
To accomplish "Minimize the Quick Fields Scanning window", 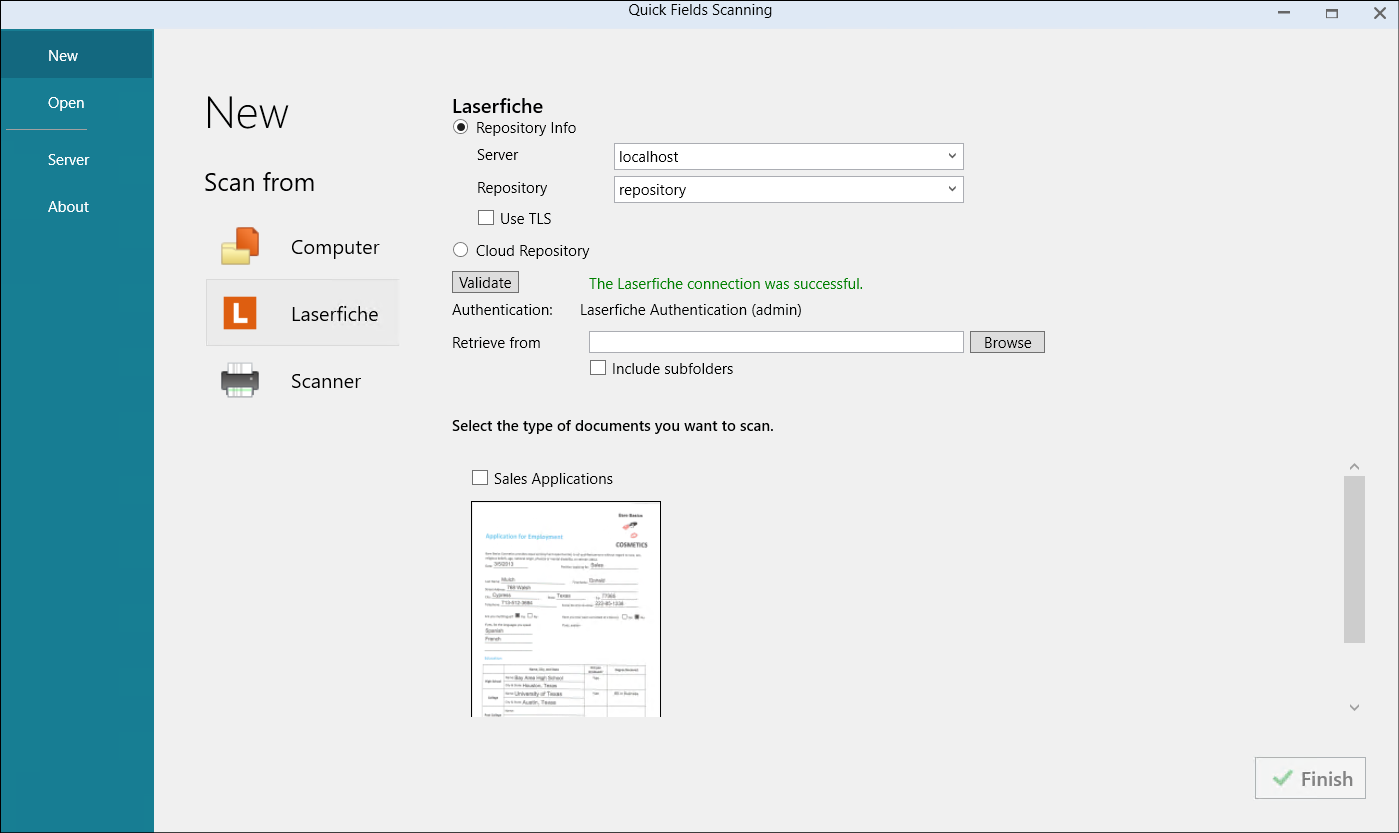I will click(x=1284, y=13).
